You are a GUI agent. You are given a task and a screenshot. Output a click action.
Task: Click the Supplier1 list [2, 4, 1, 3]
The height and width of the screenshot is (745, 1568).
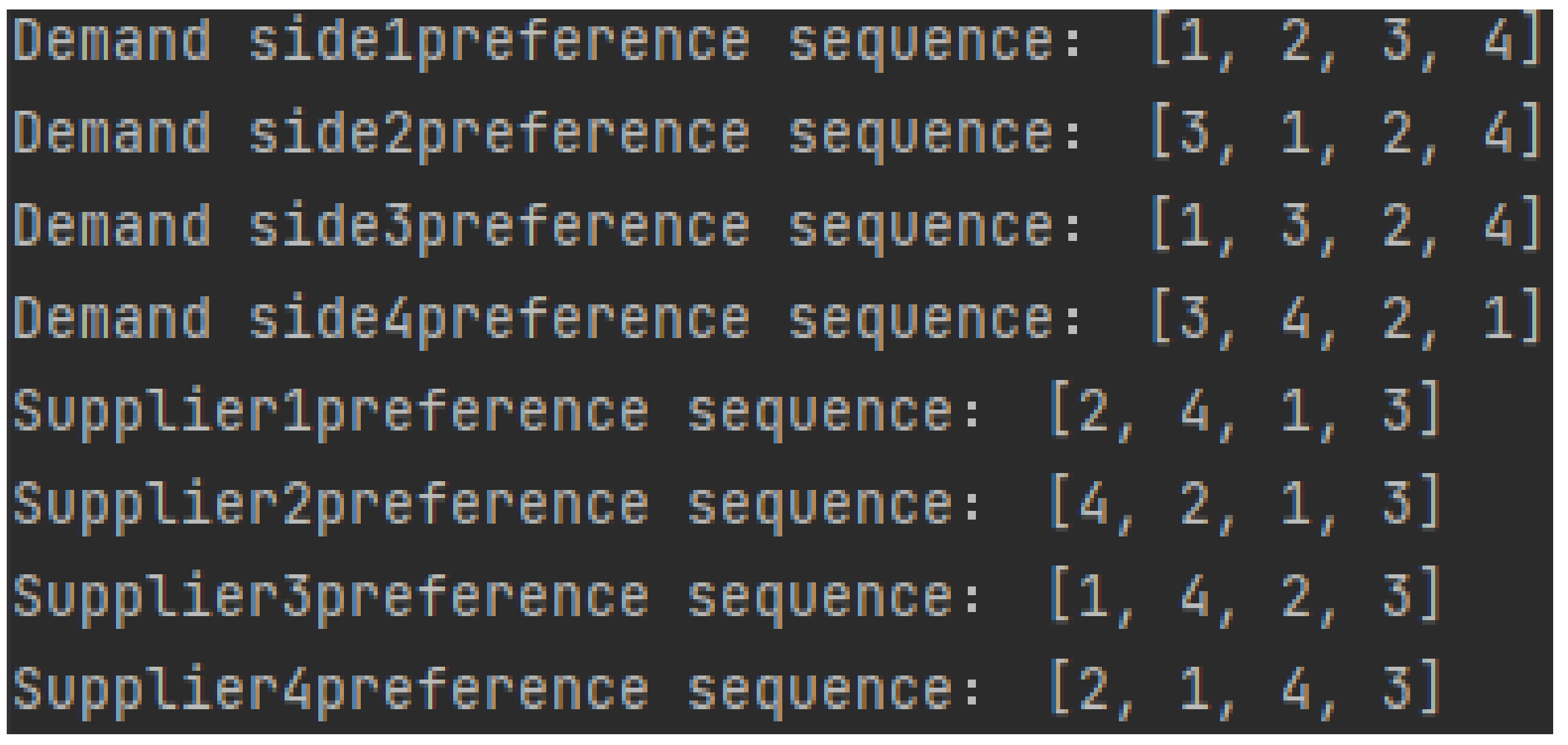point(1244,412)
